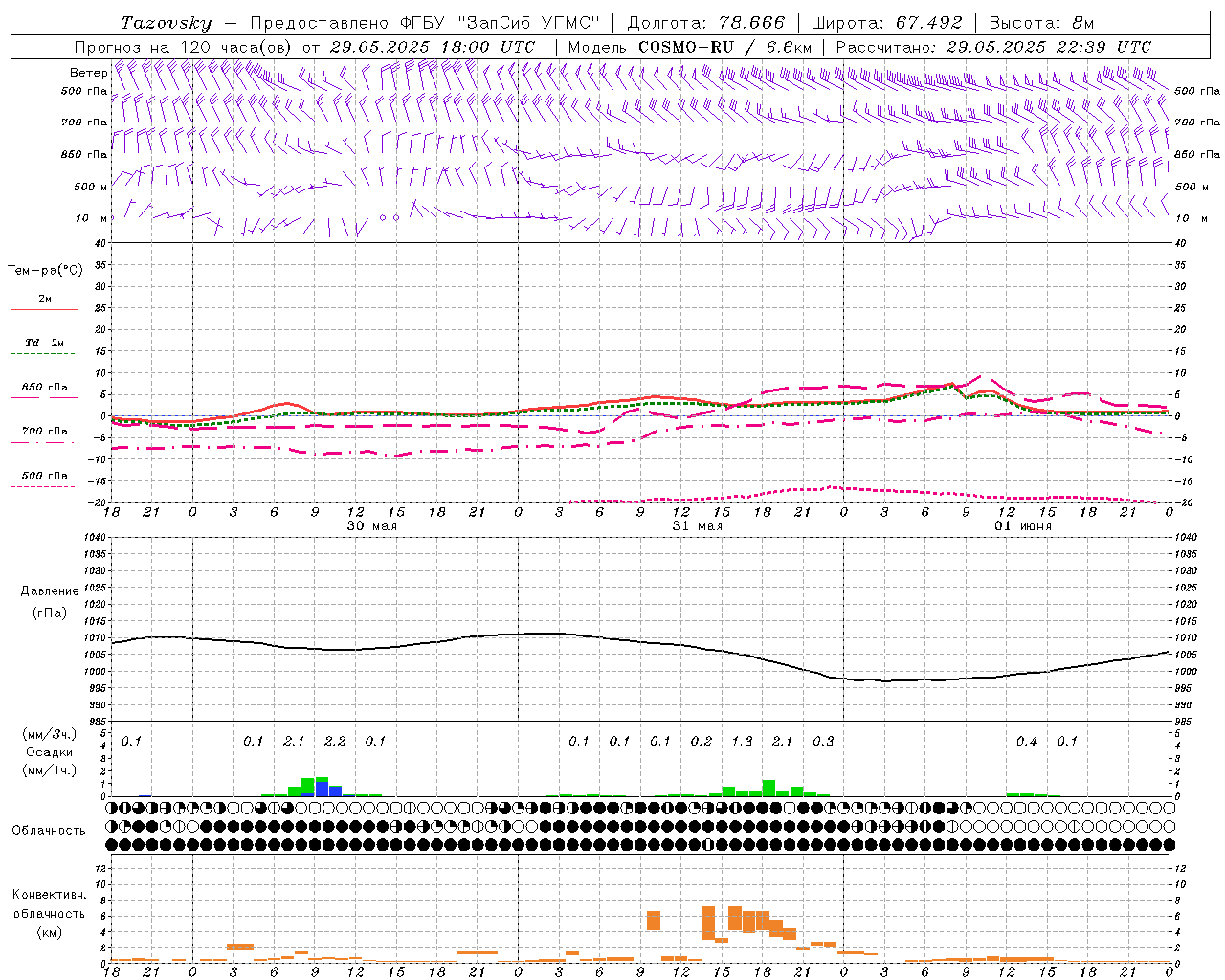The image size is (1225, 980).
Task: Click the 1.3 precipitation total
Action: point(742,742)
